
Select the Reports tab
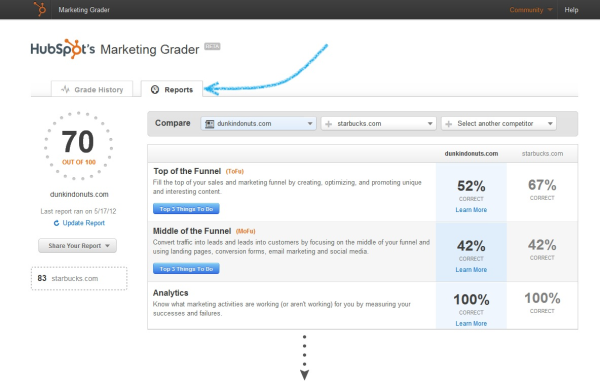pos(172,89)
